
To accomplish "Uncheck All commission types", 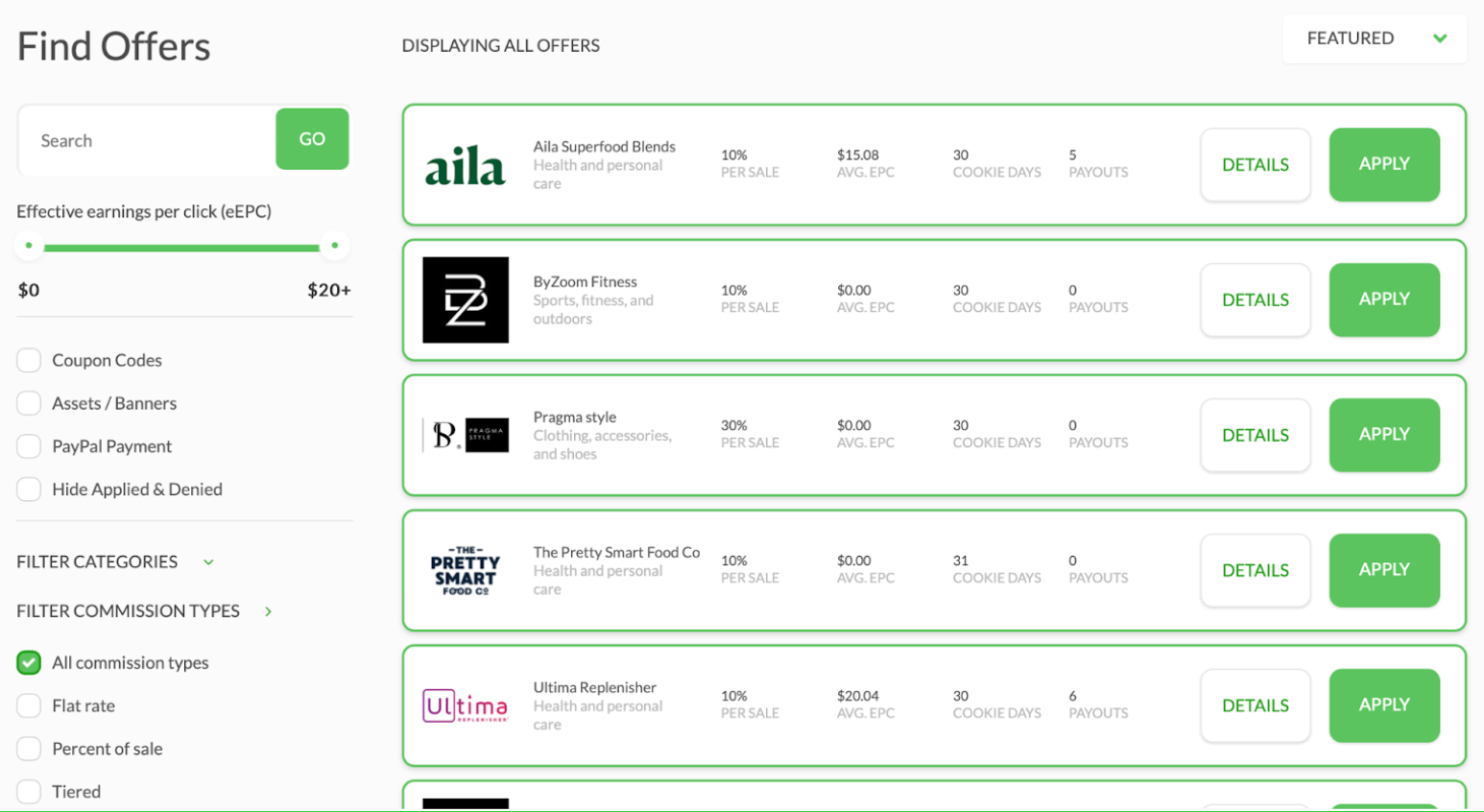I will (29, 662).
